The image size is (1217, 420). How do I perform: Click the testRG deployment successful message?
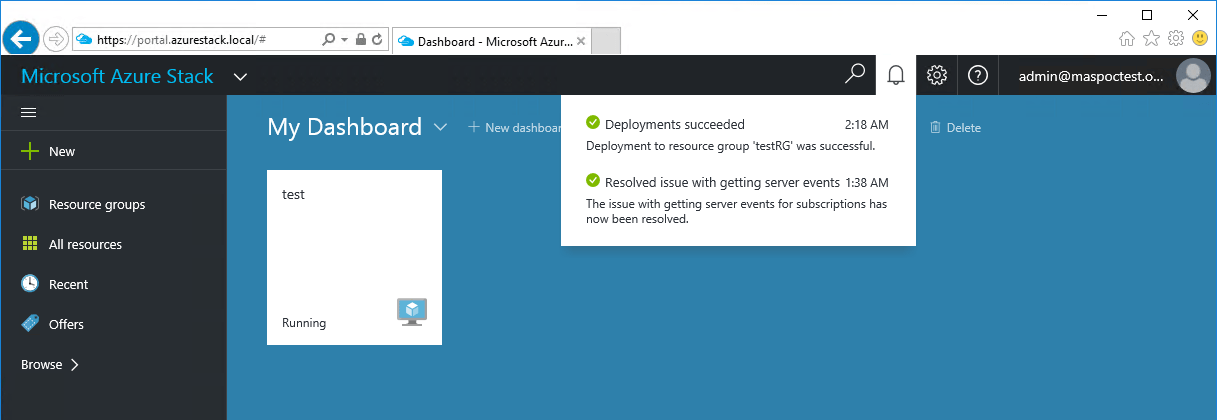click(730, 146)
